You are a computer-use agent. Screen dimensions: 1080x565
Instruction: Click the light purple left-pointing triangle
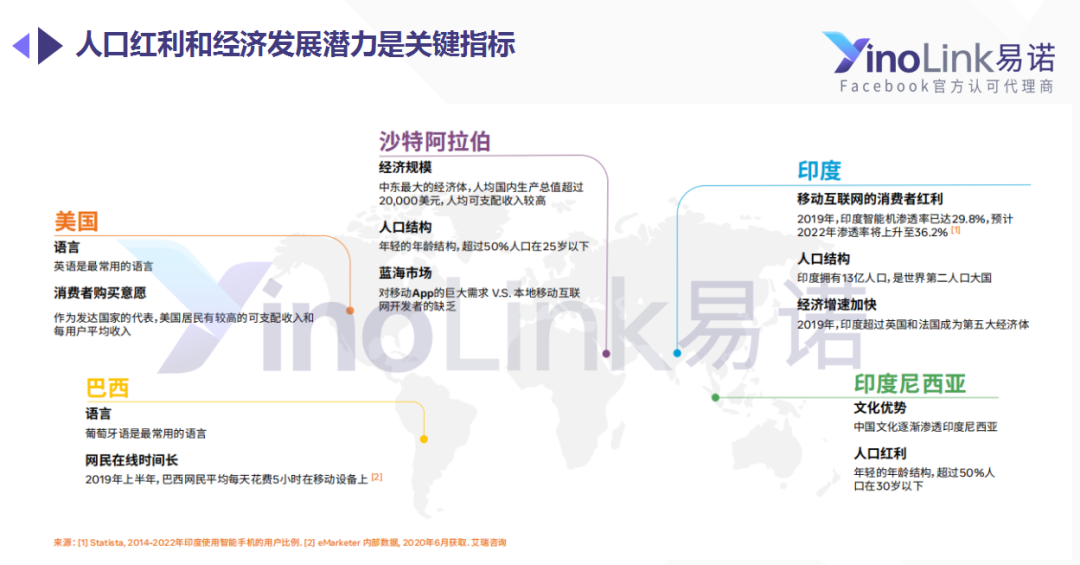click(22, 46)
